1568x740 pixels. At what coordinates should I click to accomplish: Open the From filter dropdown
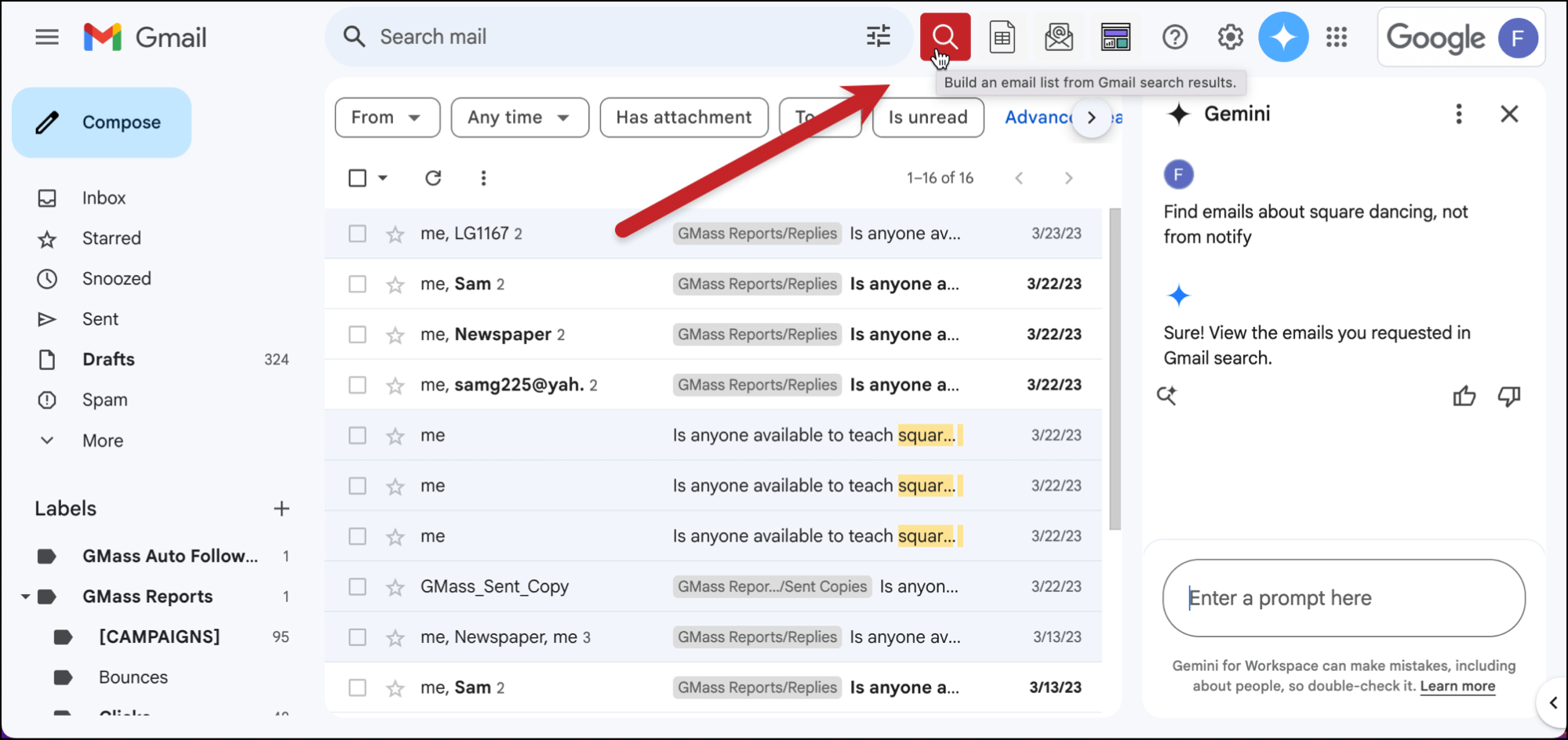point(387,118)
